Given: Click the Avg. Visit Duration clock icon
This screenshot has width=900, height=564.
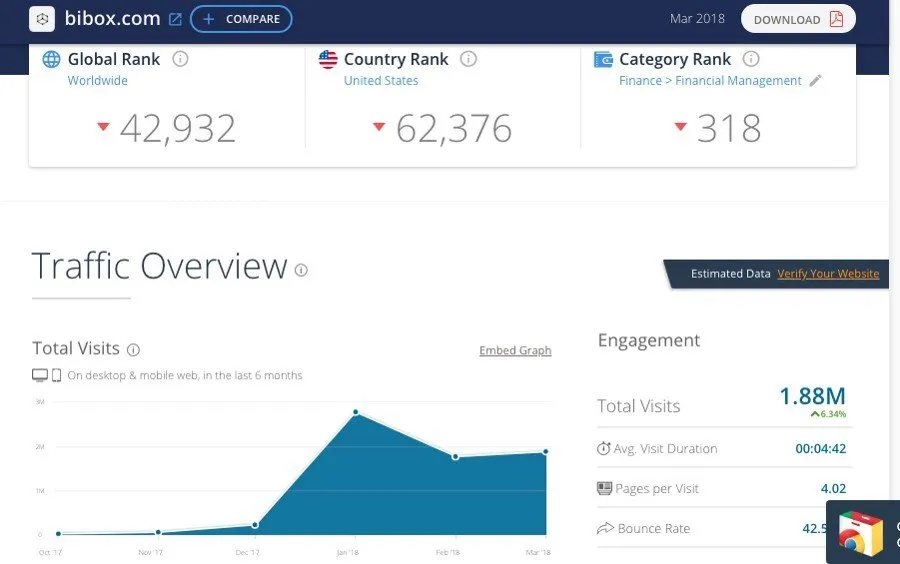Looking at the screenshot, I should point(603,448).
